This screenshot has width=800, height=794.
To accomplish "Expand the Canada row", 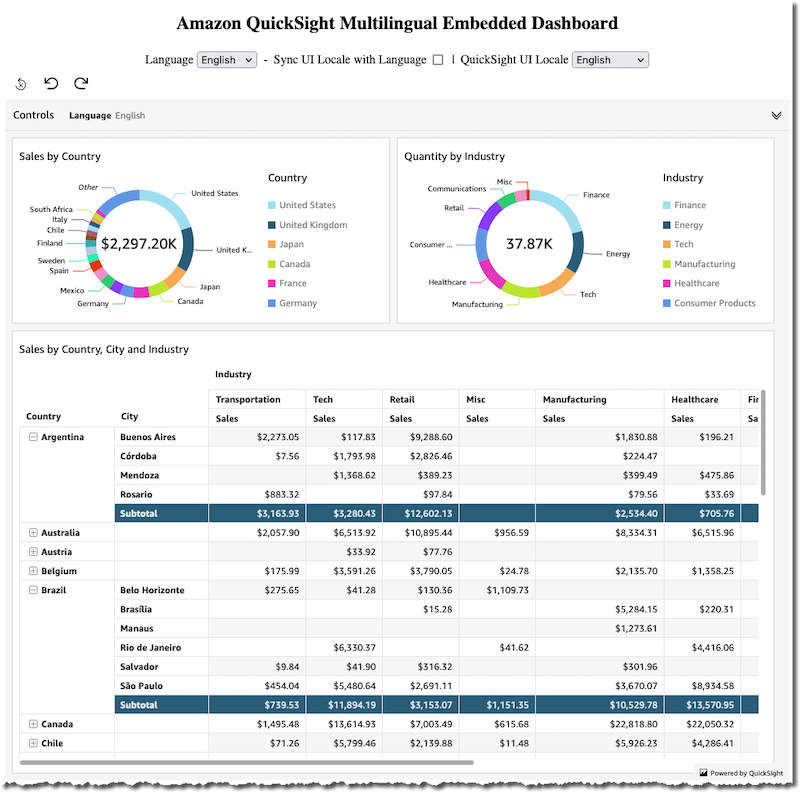I will click(x=33, y=724).
